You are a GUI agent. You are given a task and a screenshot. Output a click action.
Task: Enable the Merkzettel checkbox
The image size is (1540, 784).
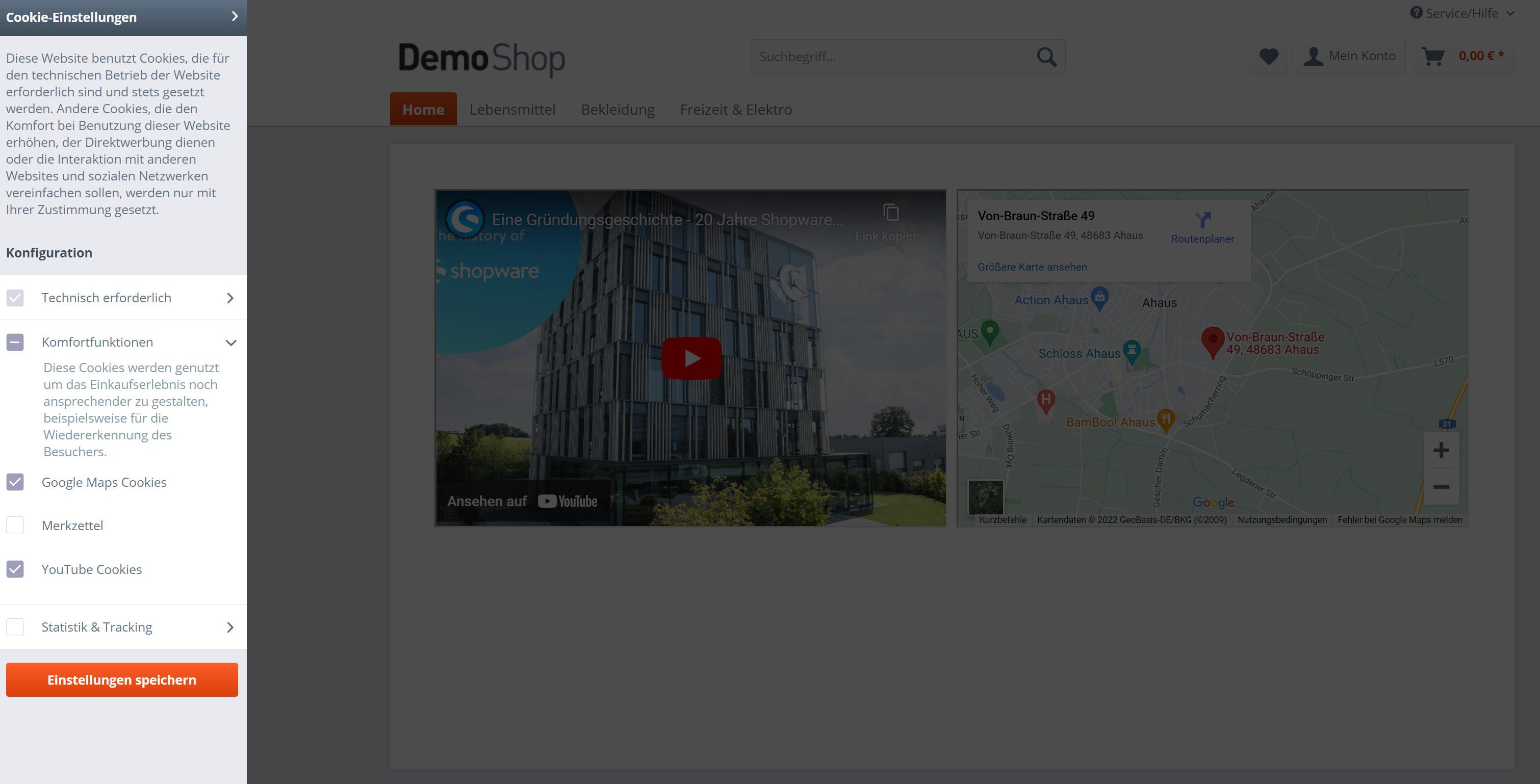(16, 525)
